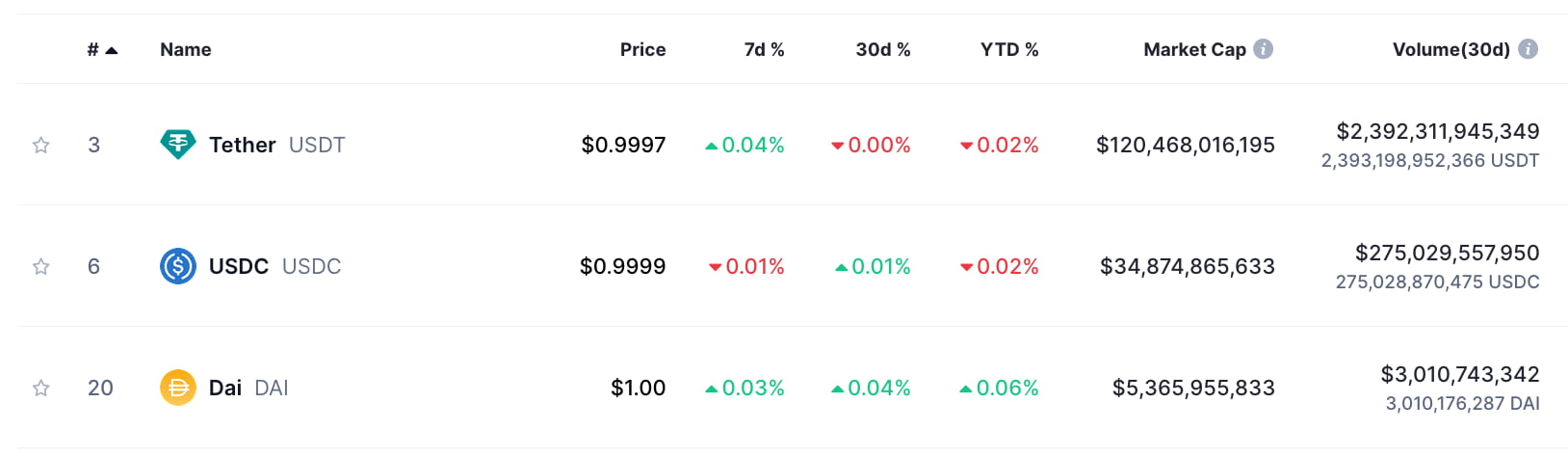Click the Dai coin logo icon

[x=177, y=388]
